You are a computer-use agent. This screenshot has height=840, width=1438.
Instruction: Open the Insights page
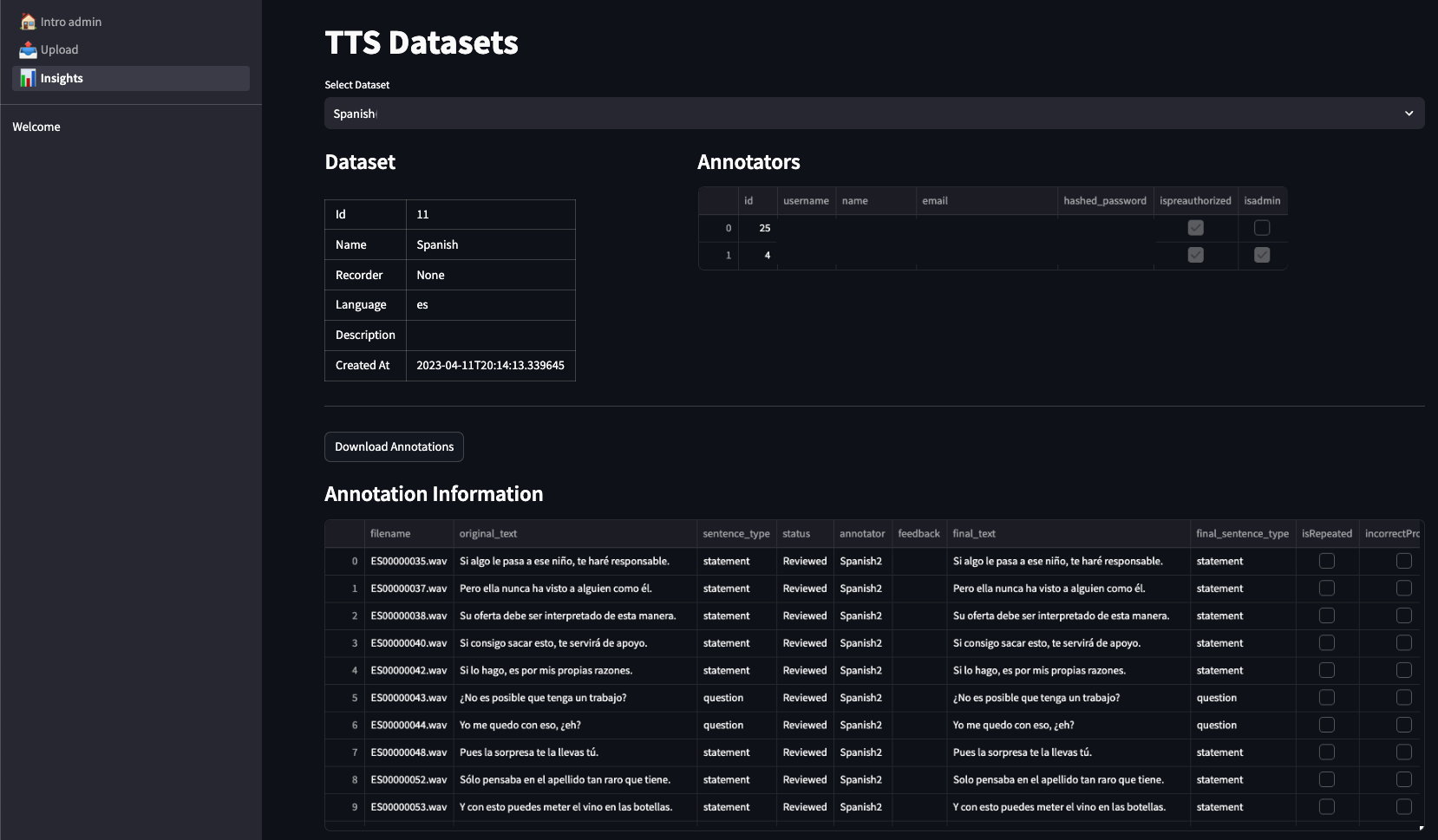coord(131,78)
